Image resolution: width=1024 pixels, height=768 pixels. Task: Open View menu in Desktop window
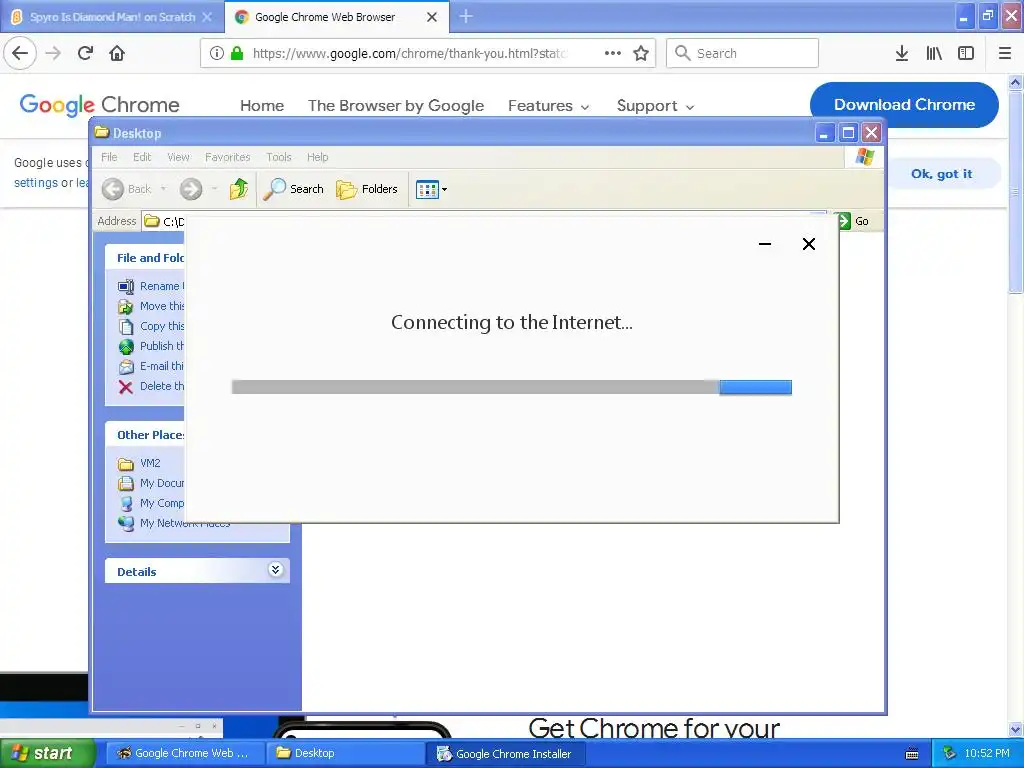(178, 157)
